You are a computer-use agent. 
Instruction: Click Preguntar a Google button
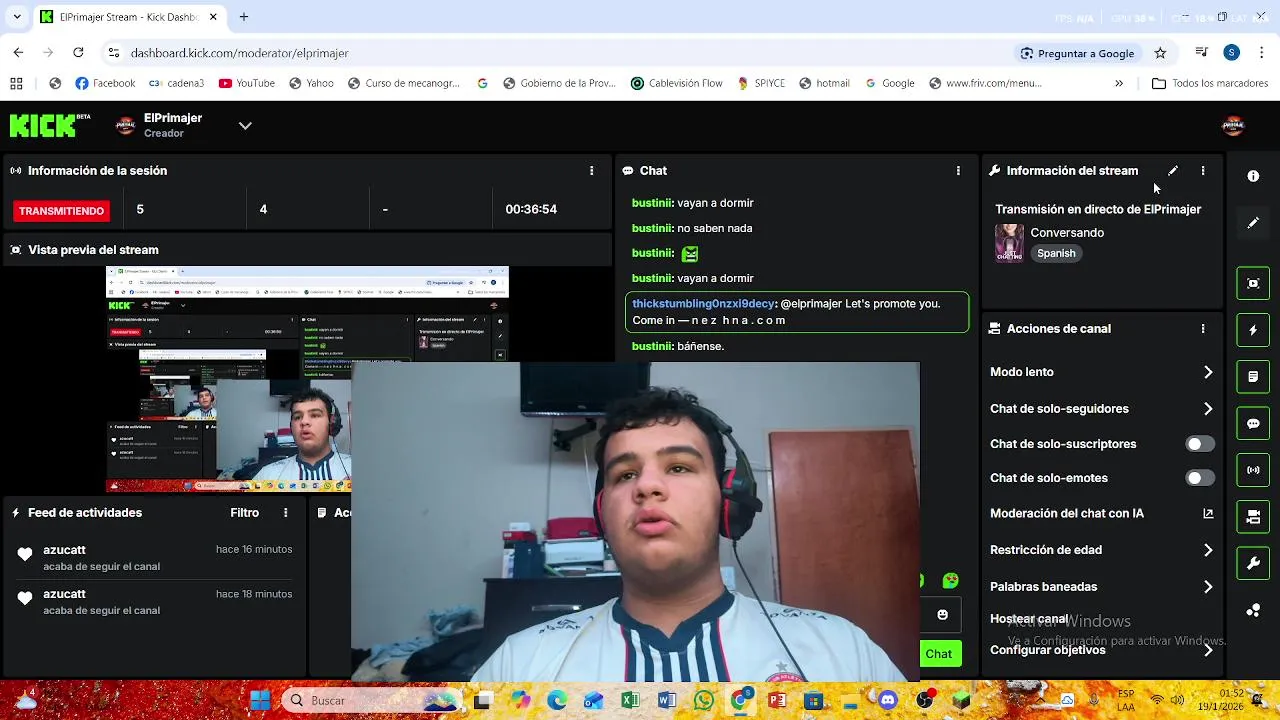1076,53
